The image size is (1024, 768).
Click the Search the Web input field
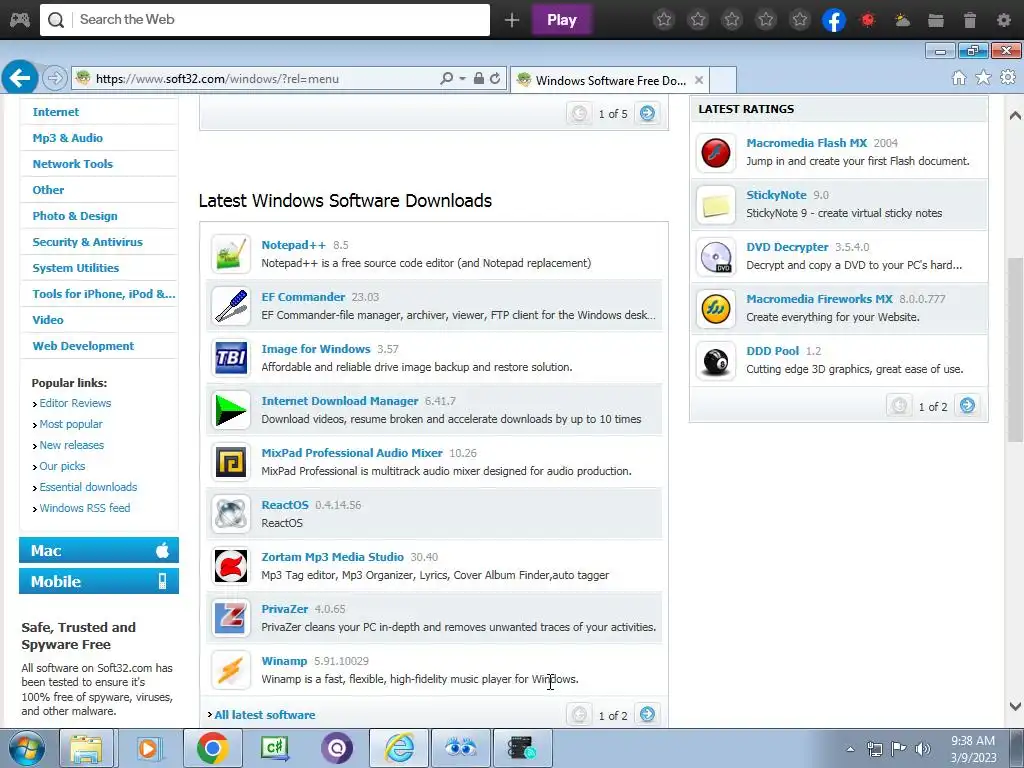pyautogui.click(x=264, y=20)
